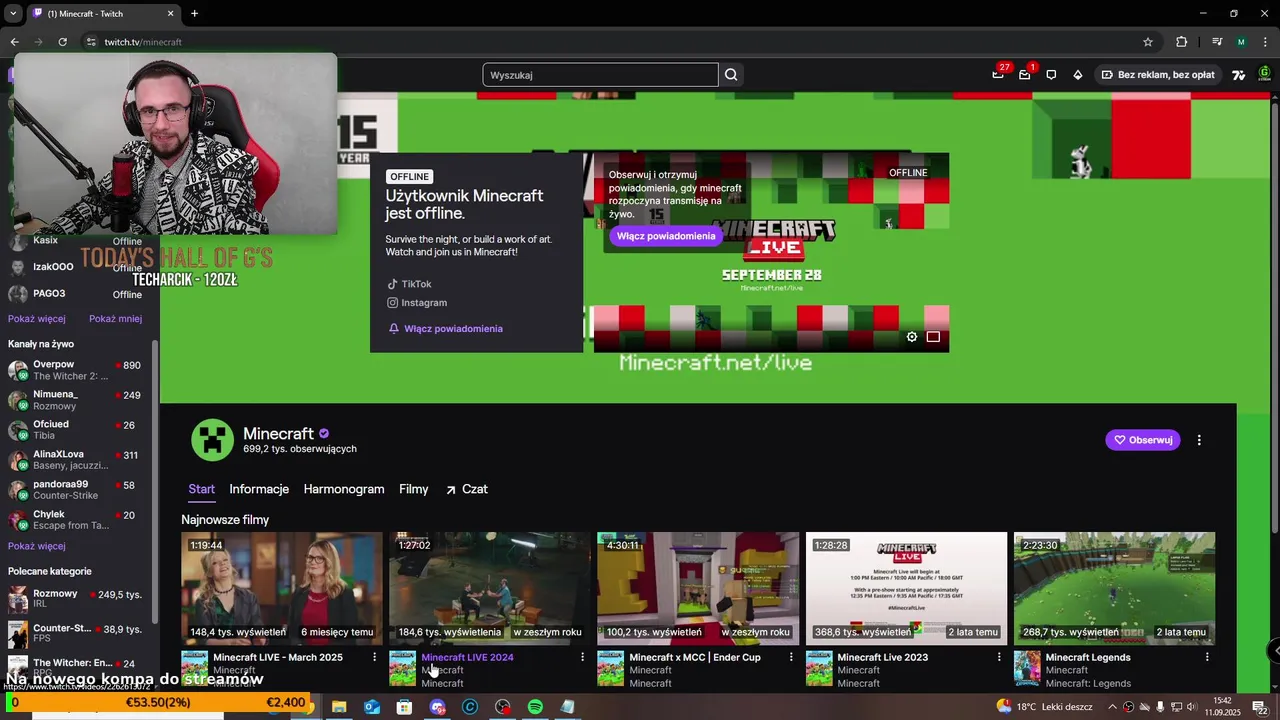1280x720 pixels.
Task: Open options for Minecraft LIVE - March 2025 video
Action: tap(375, 657)
